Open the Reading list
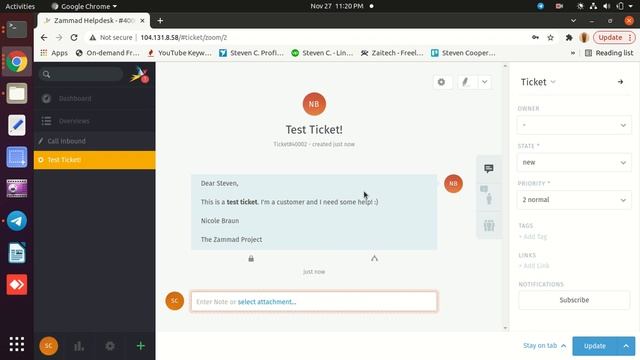The width and height of the screenshot is (640, 360). [x=609, y=53]
